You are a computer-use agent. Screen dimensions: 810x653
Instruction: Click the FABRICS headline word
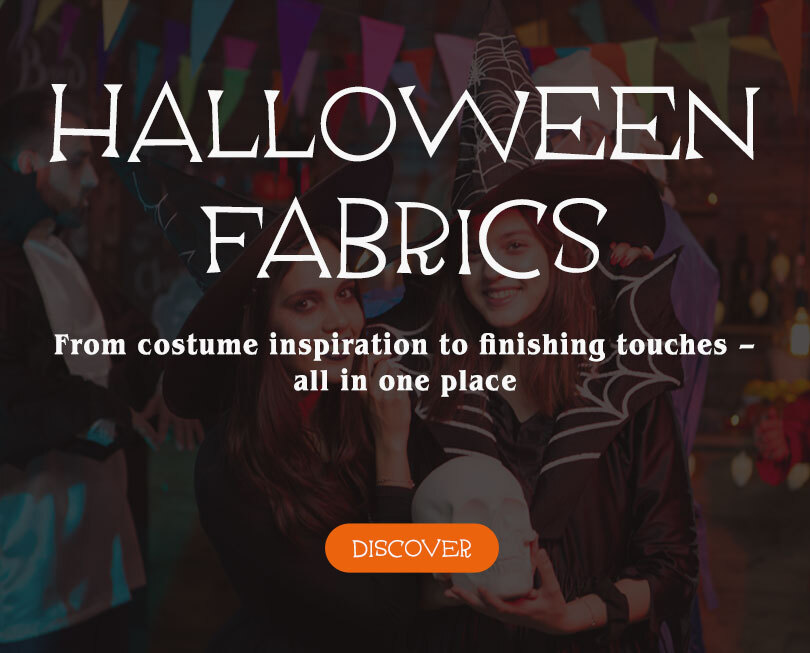(x=407, y=237)
